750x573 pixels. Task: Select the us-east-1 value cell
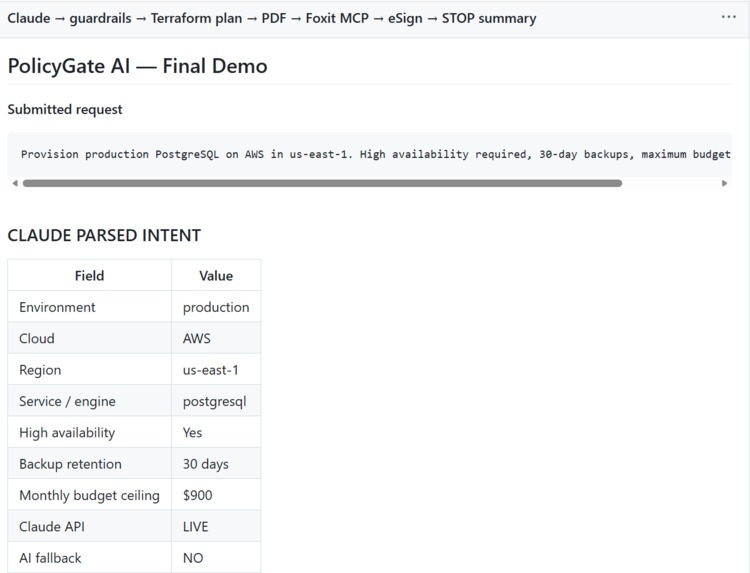coord(216,370)
